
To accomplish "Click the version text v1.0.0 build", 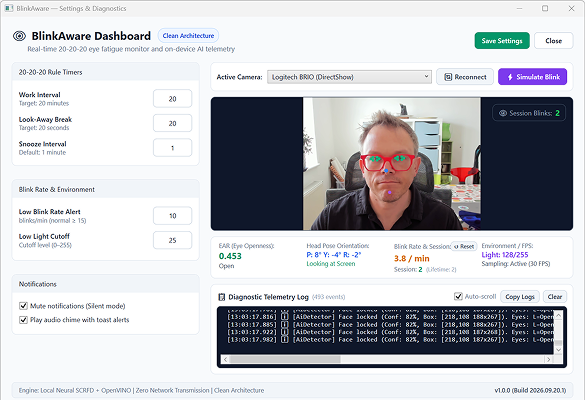I will [x=530, y=390].
